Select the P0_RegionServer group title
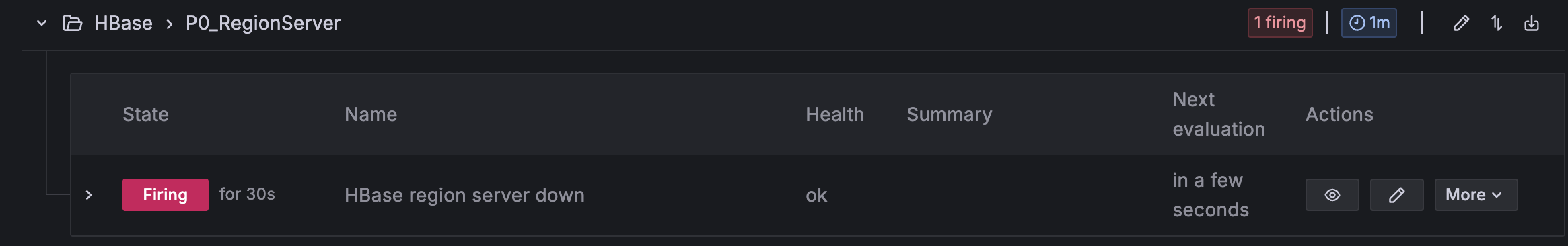1568x246 pixels. point(263,23)
